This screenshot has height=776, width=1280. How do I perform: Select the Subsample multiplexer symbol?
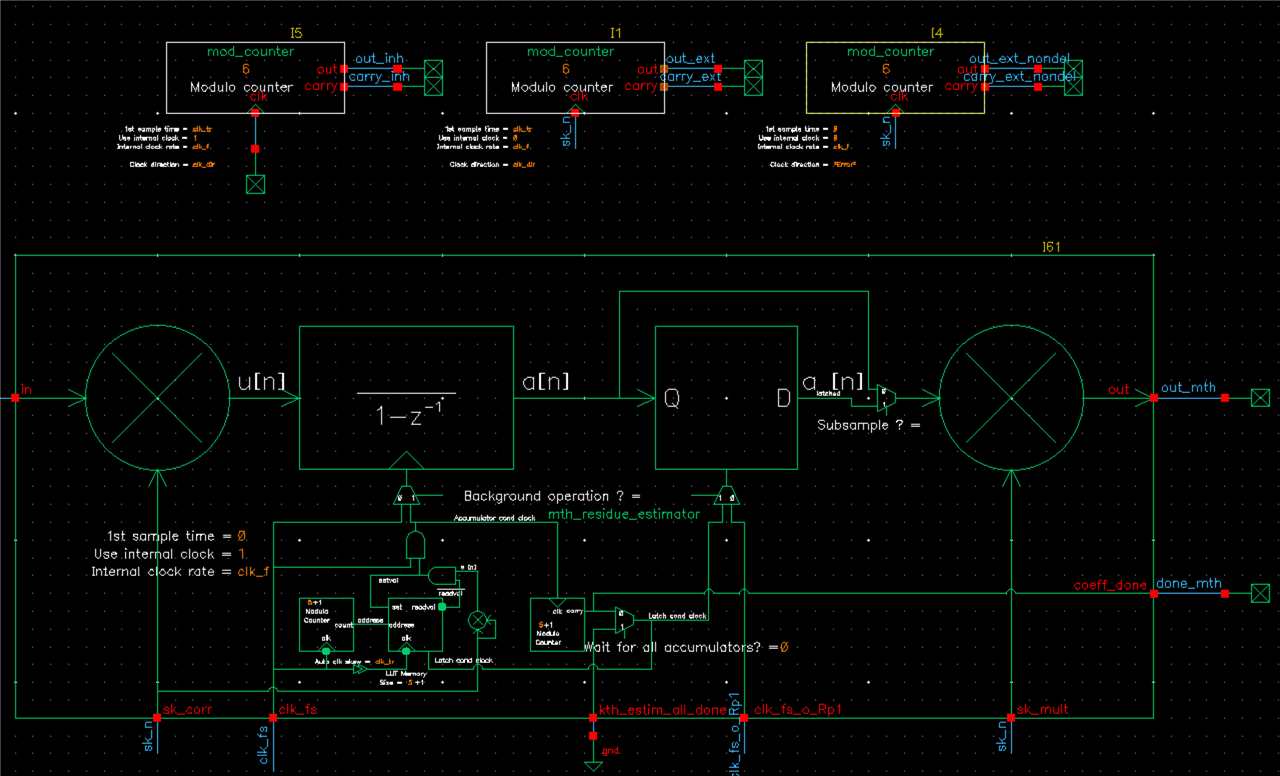point(887,398)
